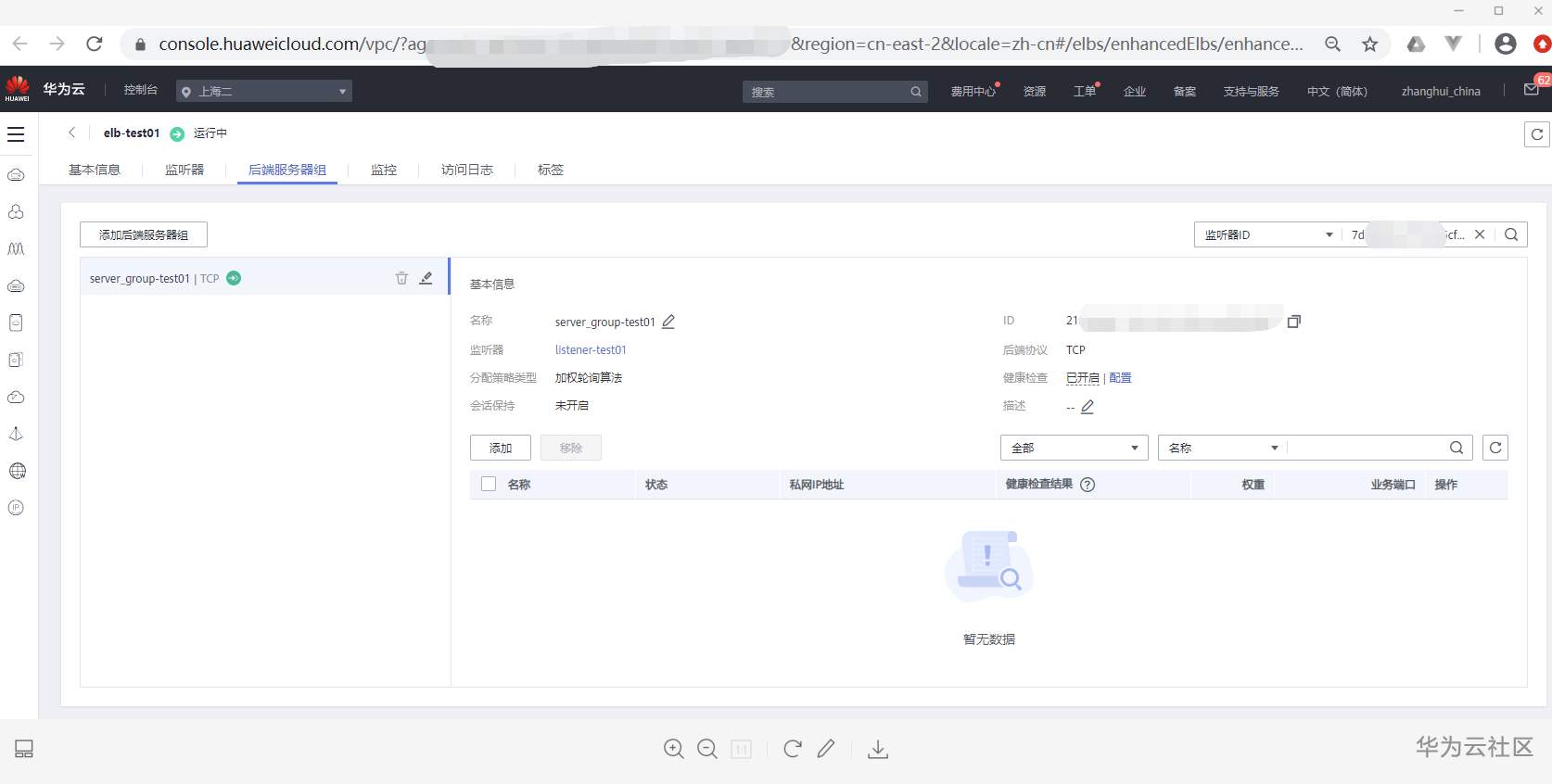Click the 添加 button to add servers
The width and height of the screenshot is (1552, 784).
coord(501,448)
